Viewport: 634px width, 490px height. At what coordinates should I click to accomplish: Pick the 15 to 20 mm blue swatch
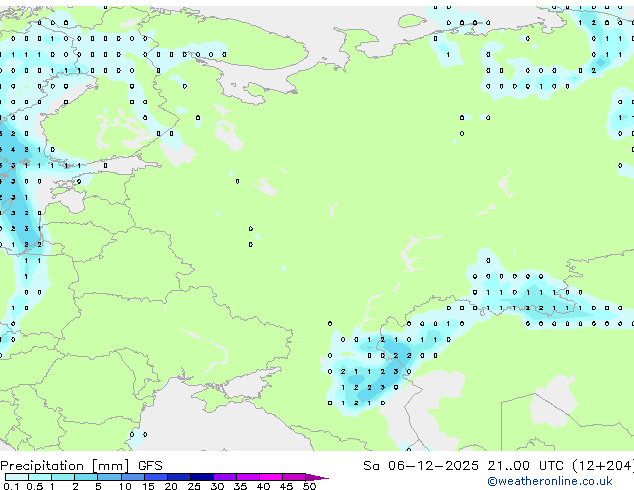tap(156, 477)
